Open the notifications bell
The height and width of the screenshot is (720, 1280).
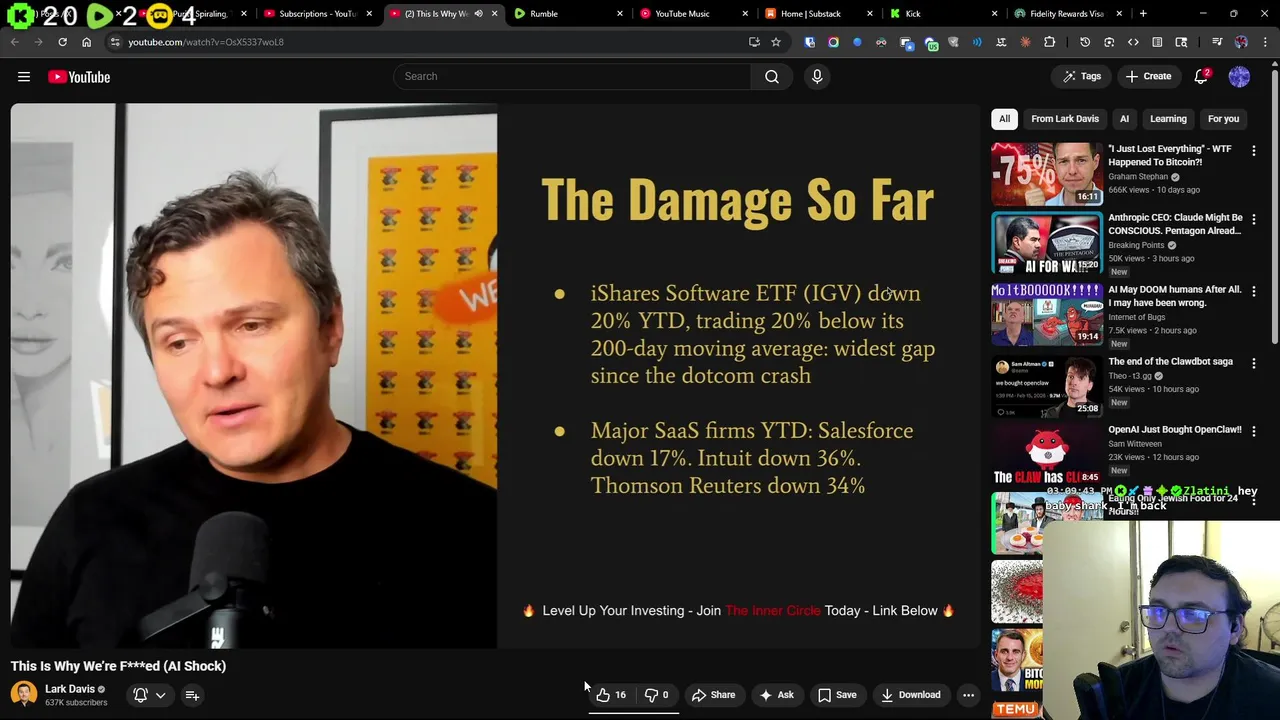coord(1202,77)
